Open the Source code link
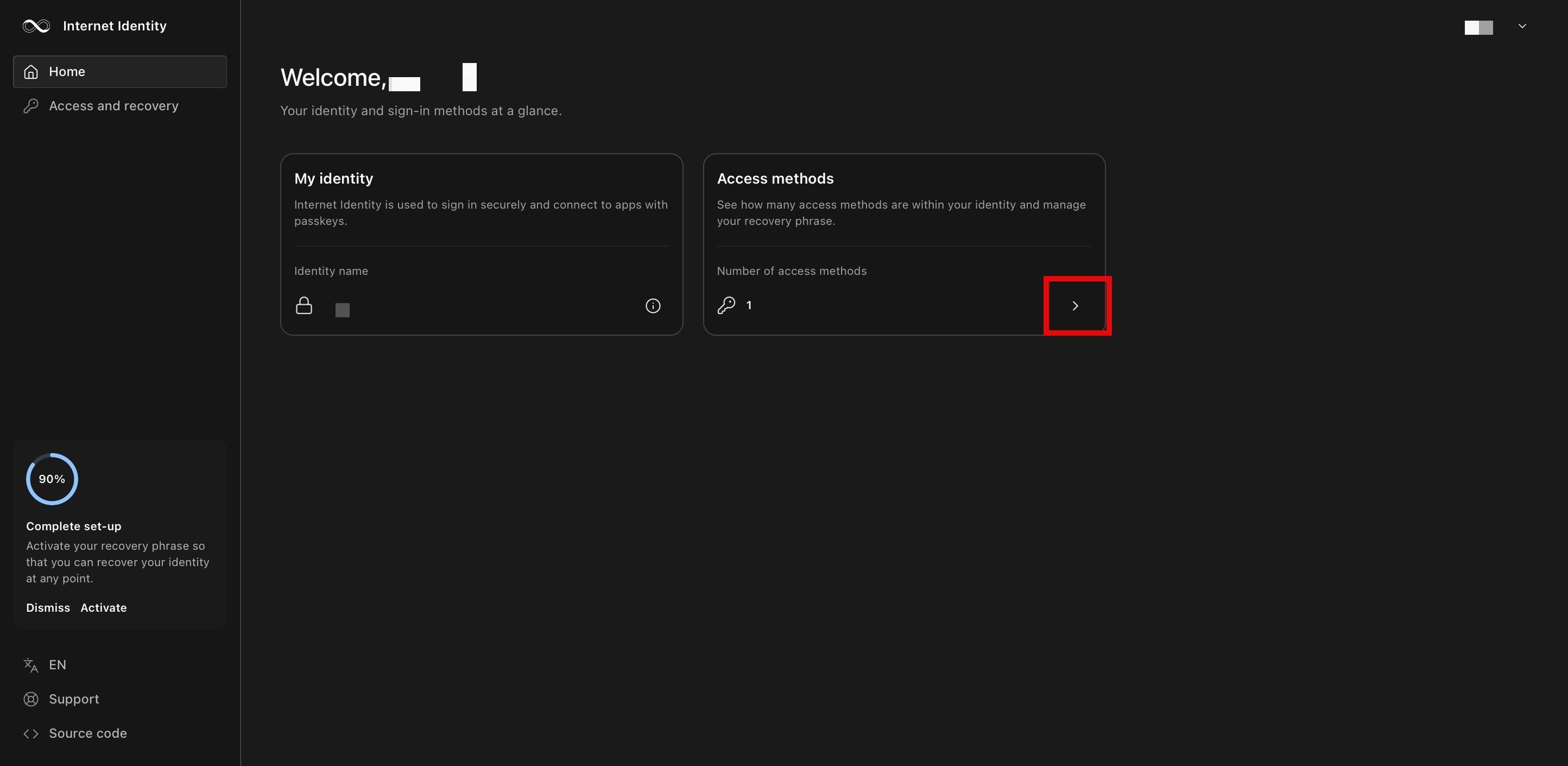The image size is (1568, 766). pos(87,733)
